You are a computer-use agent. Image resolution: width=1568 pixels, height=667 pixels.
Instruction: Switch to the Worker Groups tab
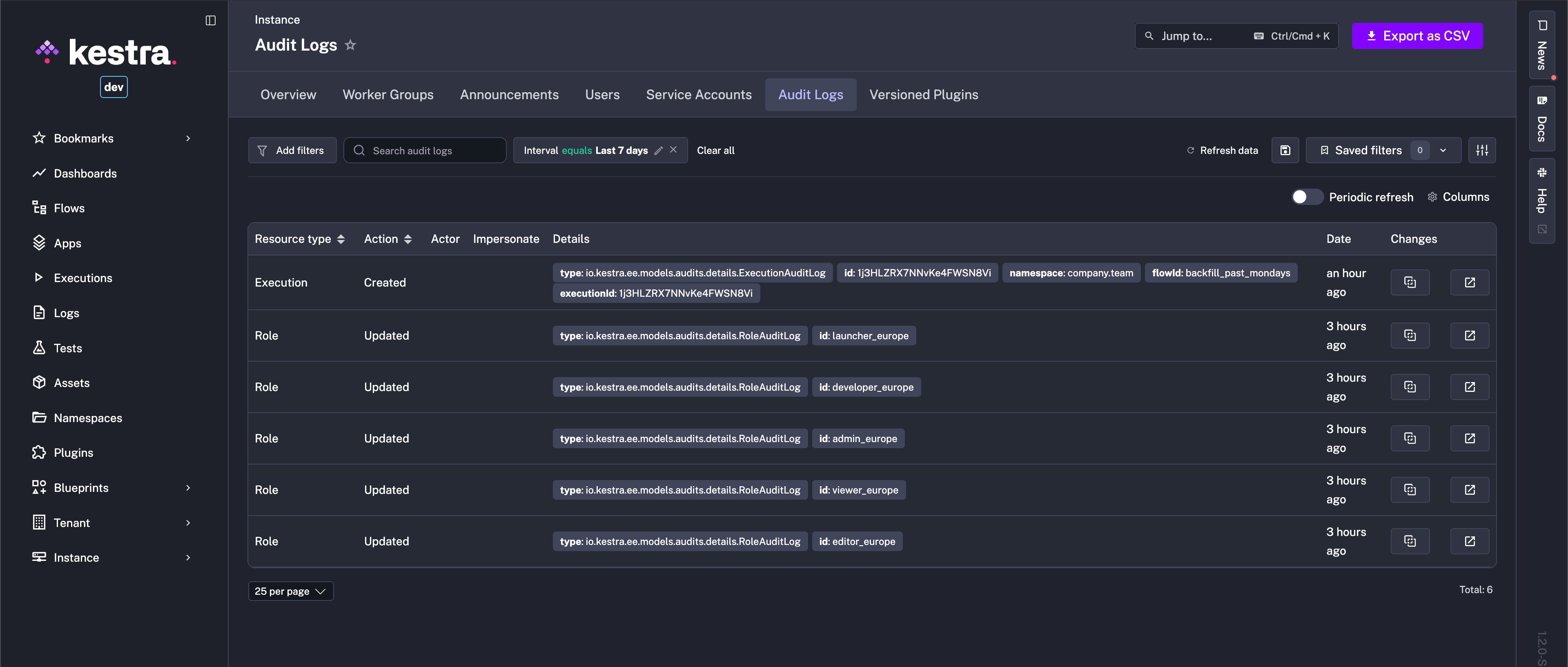[x=388, y=94]
